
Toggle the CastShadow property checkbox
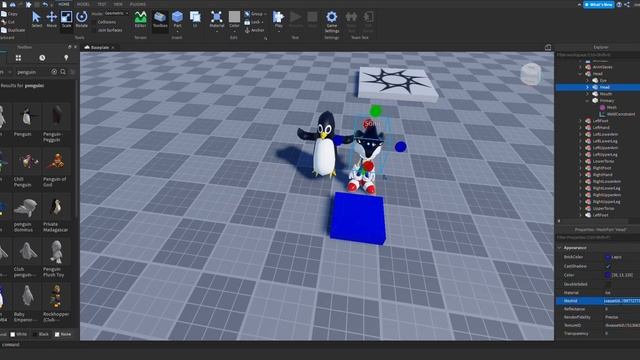coord(608,266)
